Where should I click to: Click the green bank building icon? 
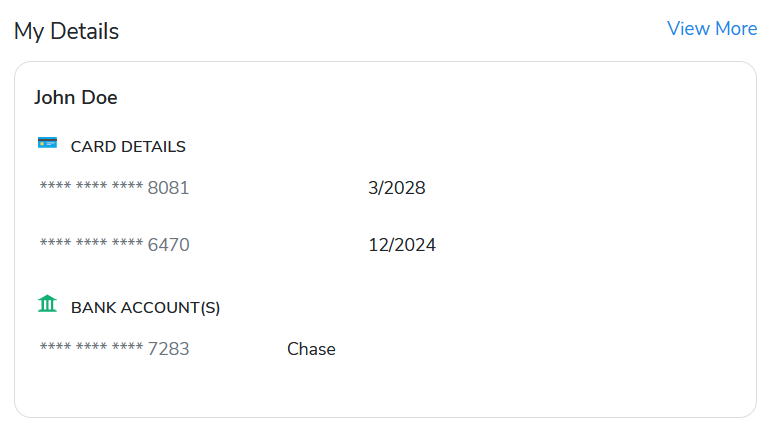click(x=47, y=303)
